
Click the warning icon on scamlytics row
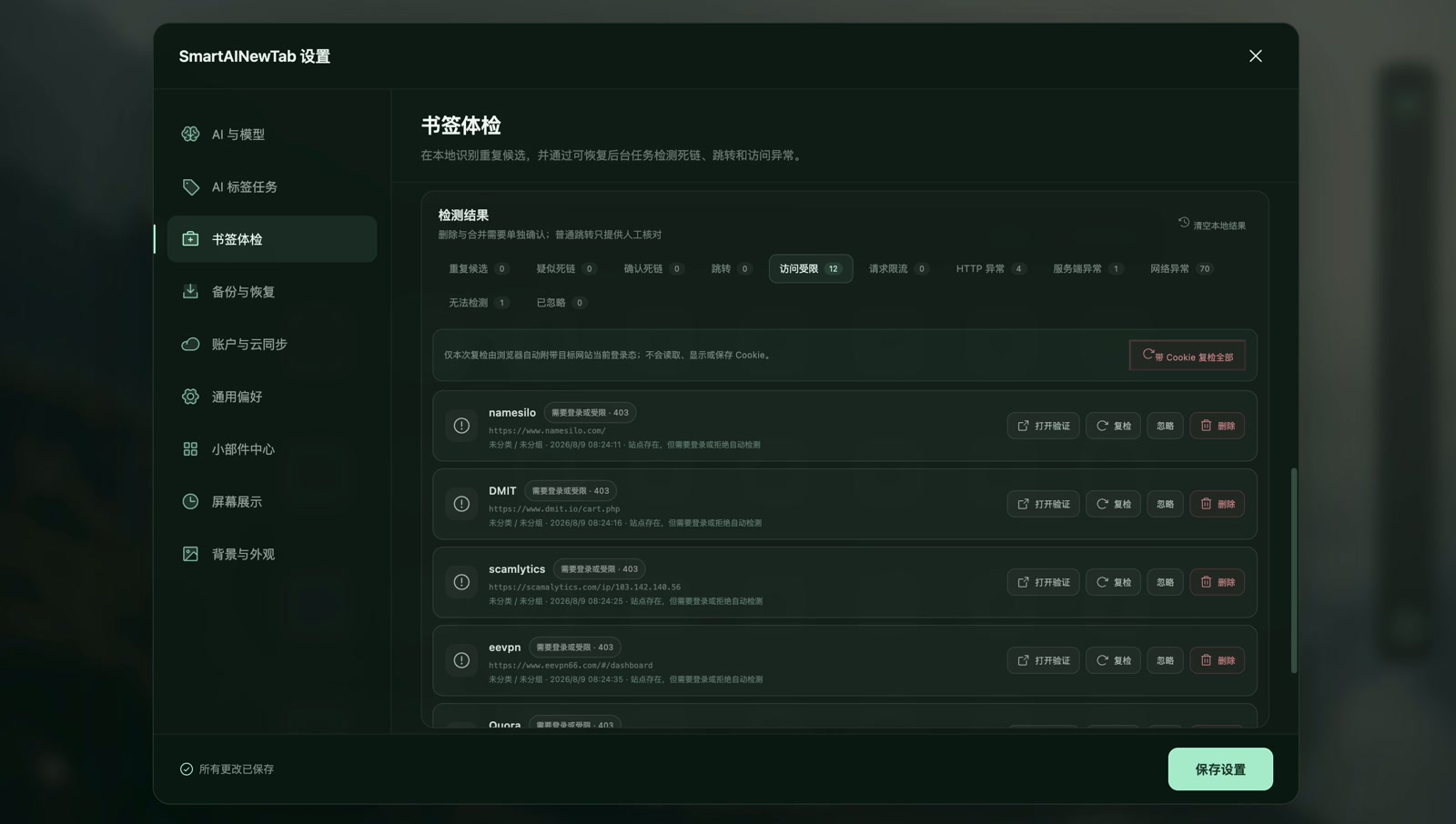click(x=461, y=582)
